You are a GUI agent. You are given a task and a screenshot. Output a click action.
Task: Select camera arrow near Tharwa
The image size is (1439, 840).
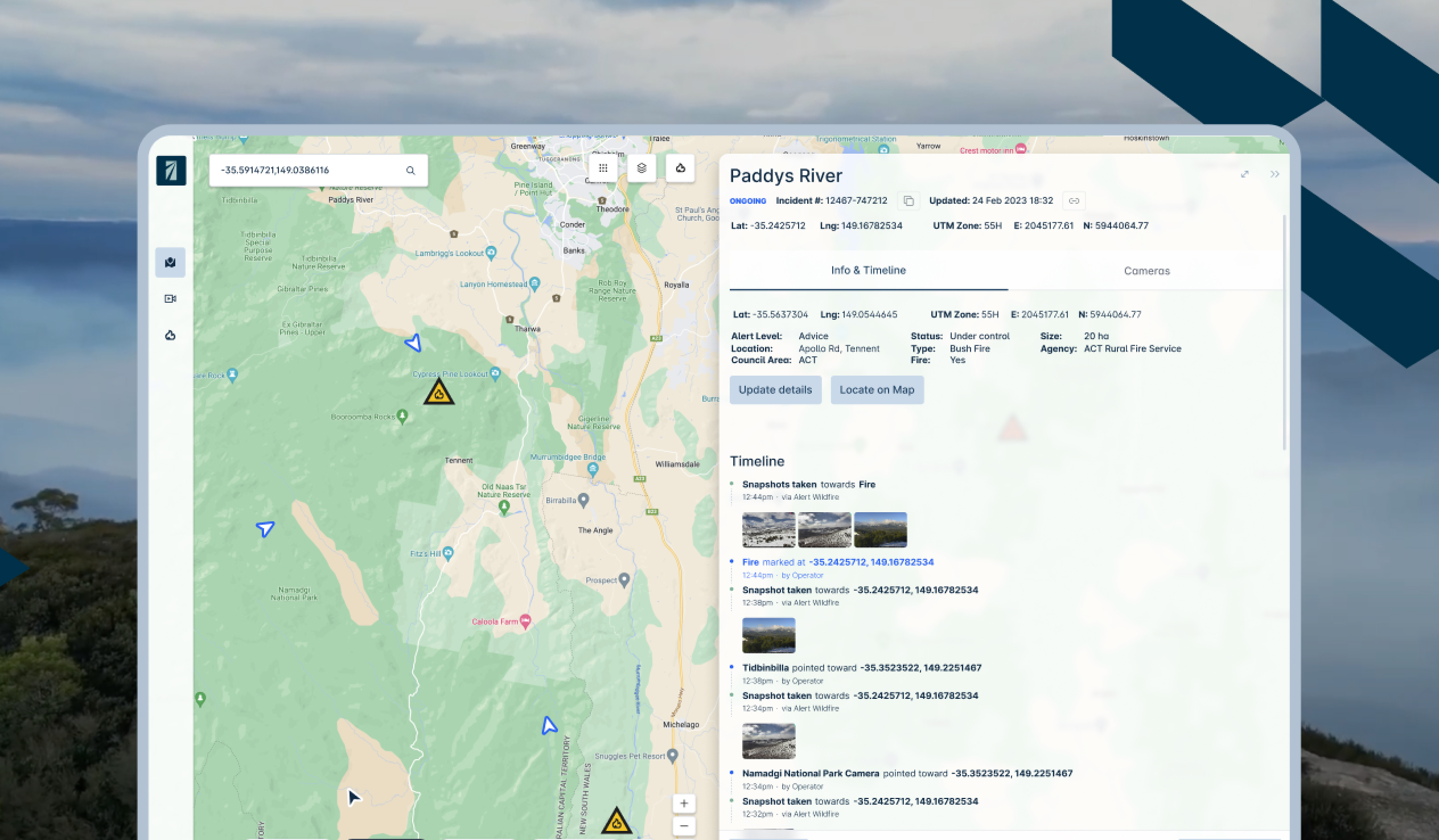point(413,343)
